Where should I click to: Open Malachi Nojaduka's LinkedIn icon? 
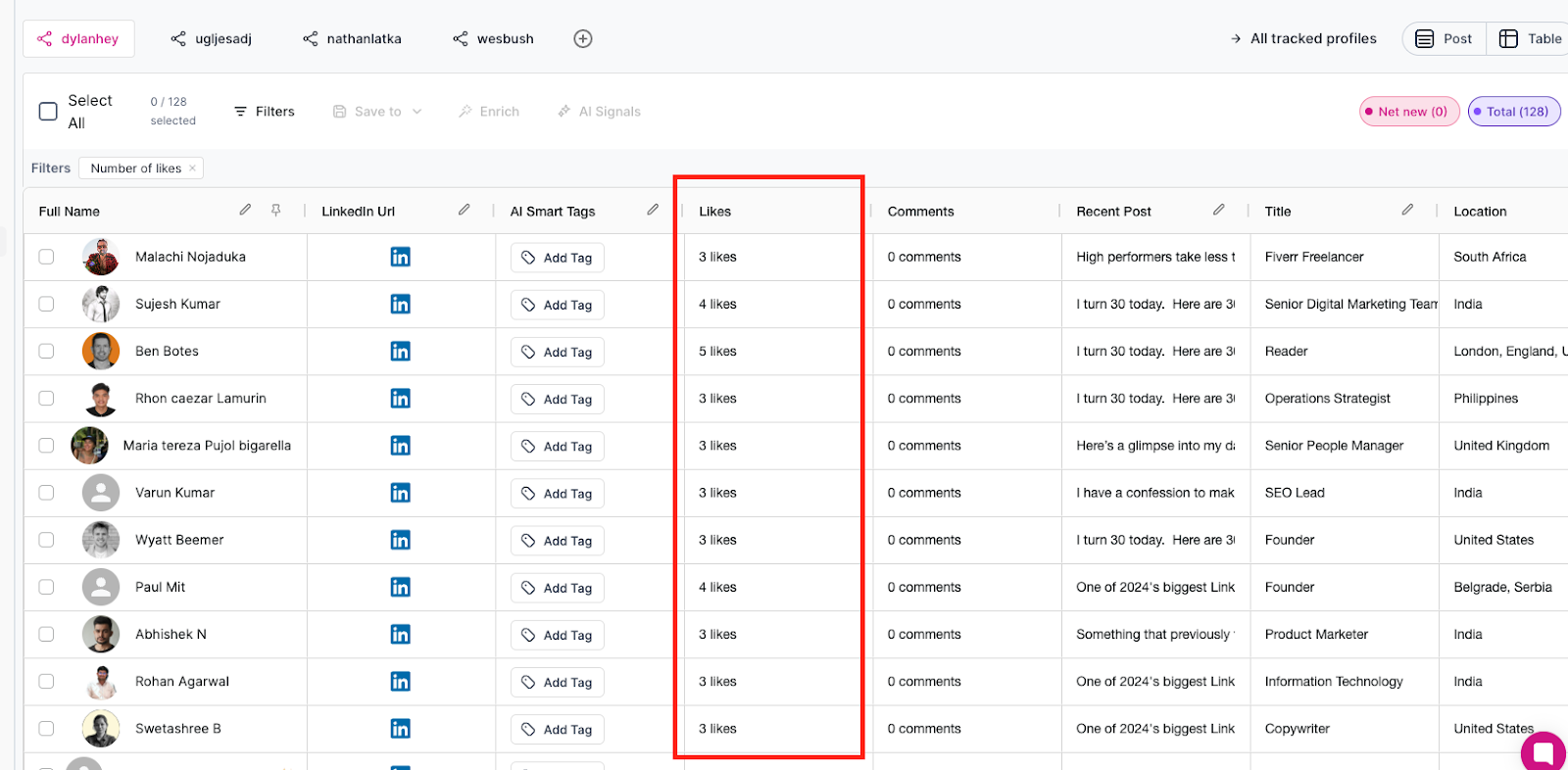coord(400,257)
